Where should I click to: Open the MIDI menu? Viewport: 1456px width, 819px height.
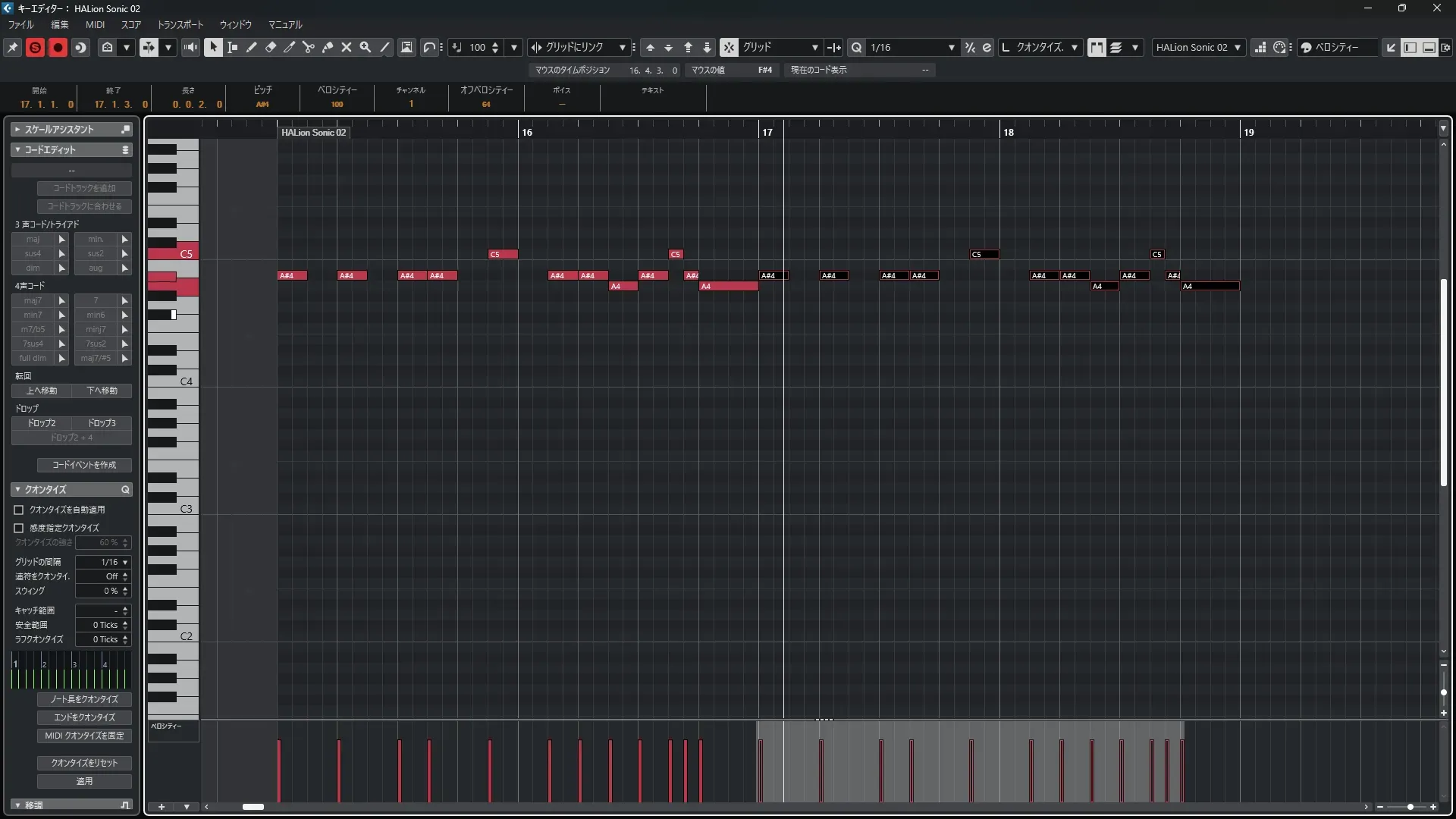coord(95,24)
